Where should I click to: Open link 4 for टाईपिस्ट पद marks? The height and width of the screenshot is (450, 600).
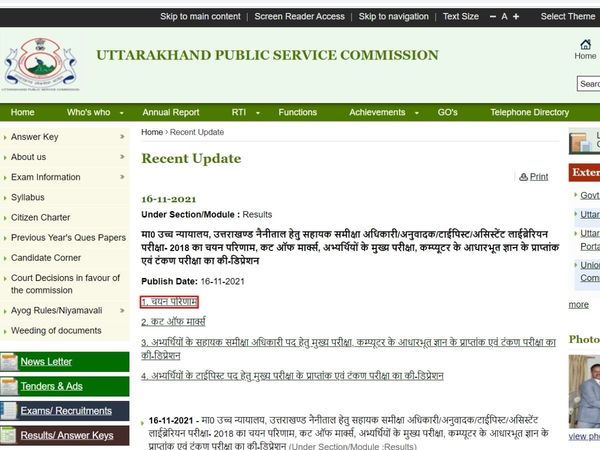point(292,376)
